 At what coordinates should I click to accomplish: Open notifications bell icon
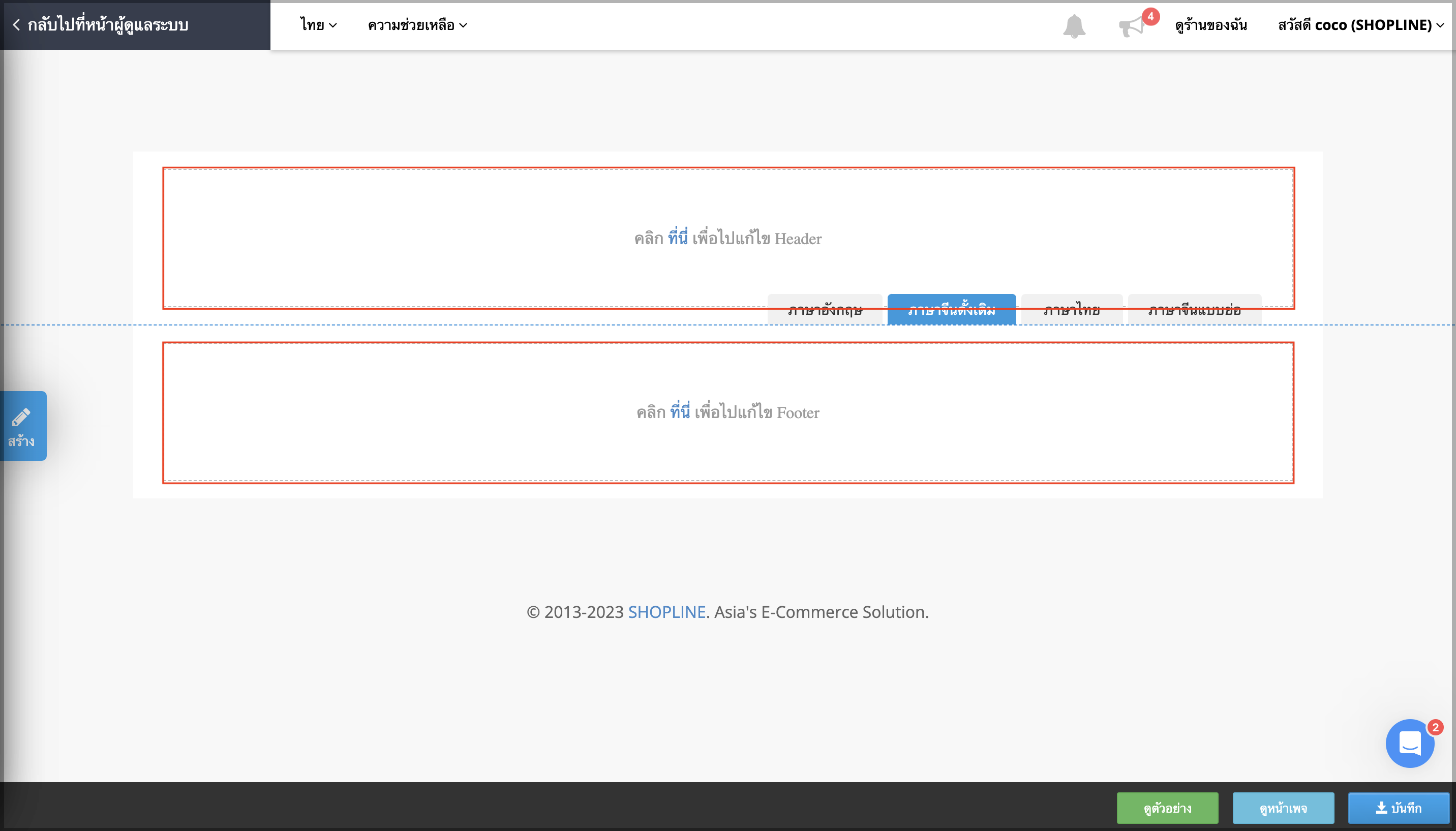[x=1074, y=26]
